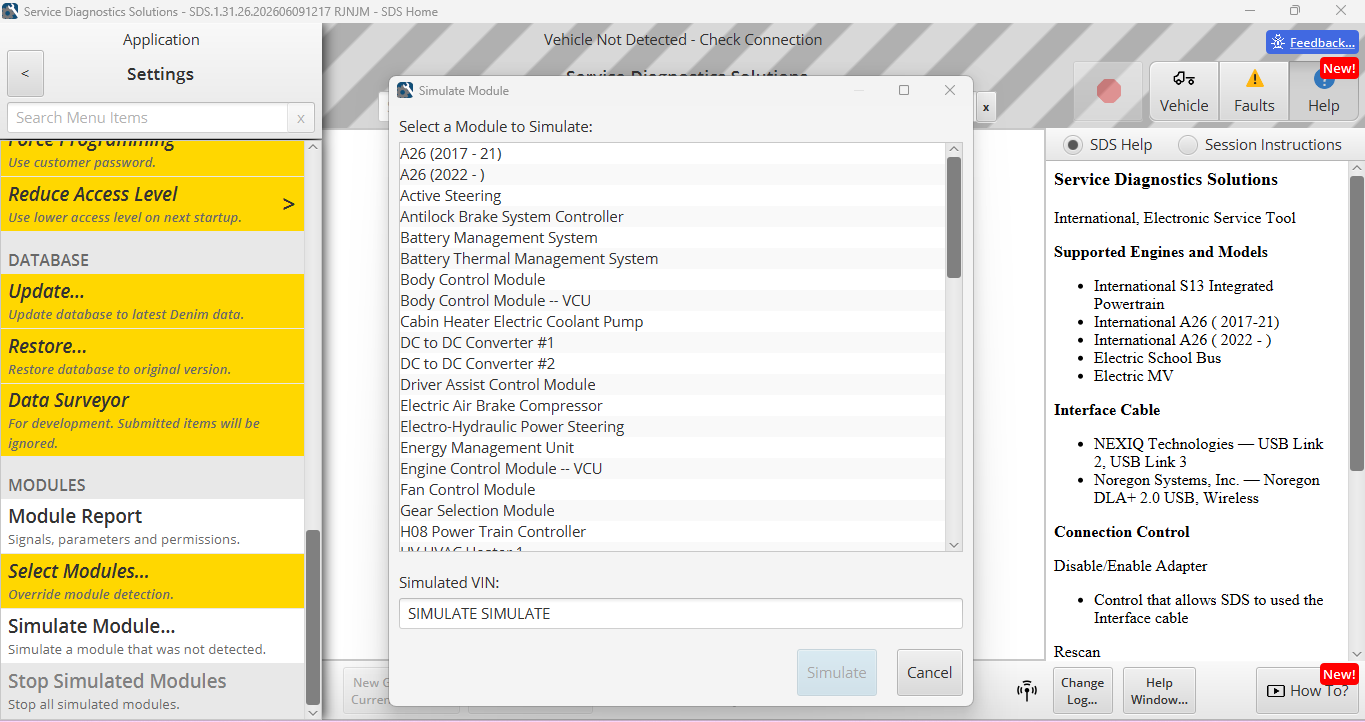Select Gear Selection Module
The height and width of the screenshot is (722, 1365).
coord(672,511)
